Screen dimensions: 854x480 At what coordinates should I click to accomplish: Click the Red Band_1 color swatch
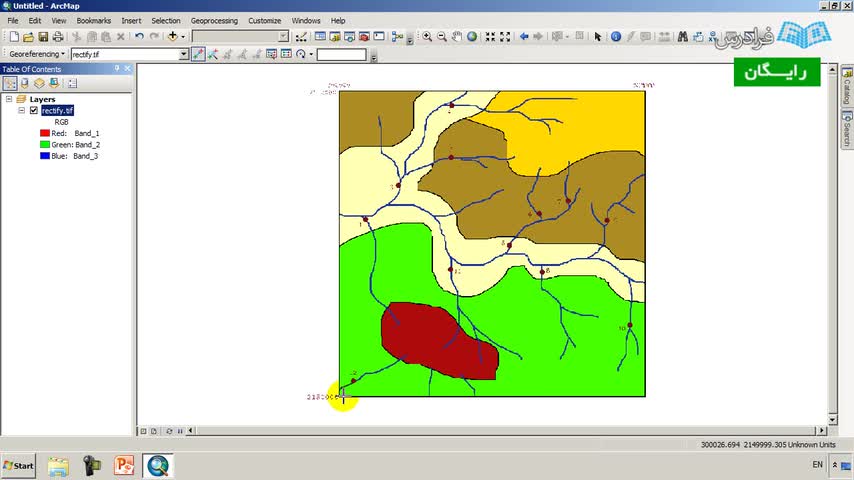tap(45, 133)
